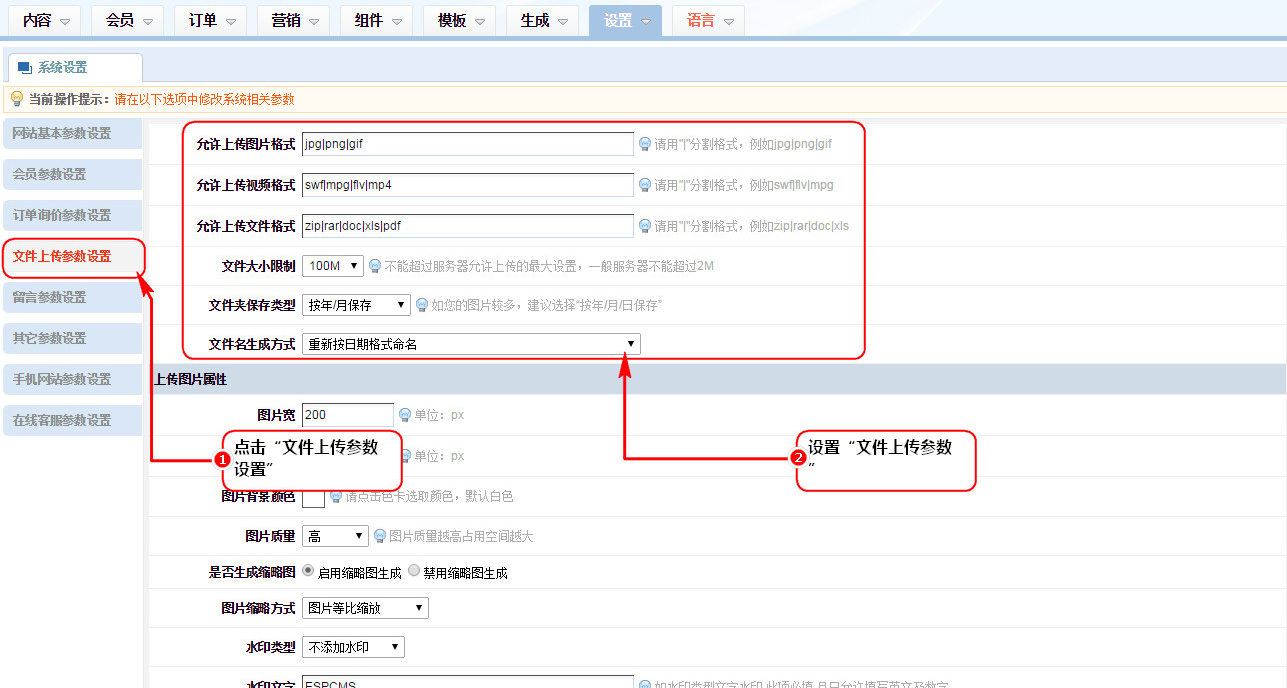Click the 允许上传图片格式 input field
Screen dimensions: 1287x688
click(467, 144)
